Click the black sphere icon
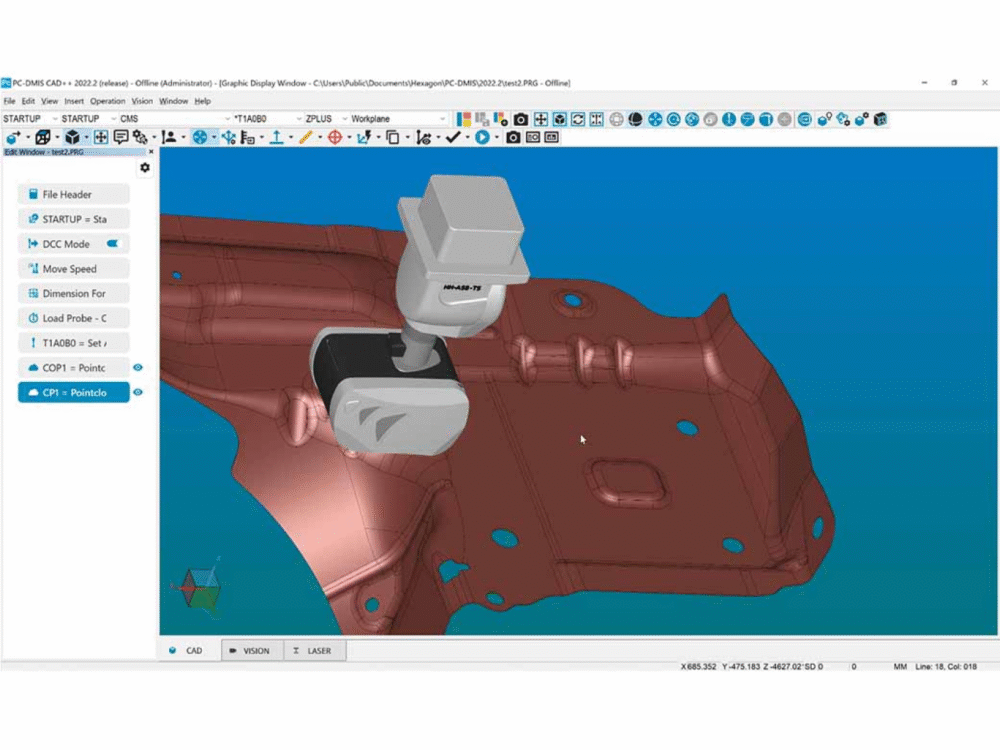Viewport: 1000px width, 750px height. tap(635, 119)
